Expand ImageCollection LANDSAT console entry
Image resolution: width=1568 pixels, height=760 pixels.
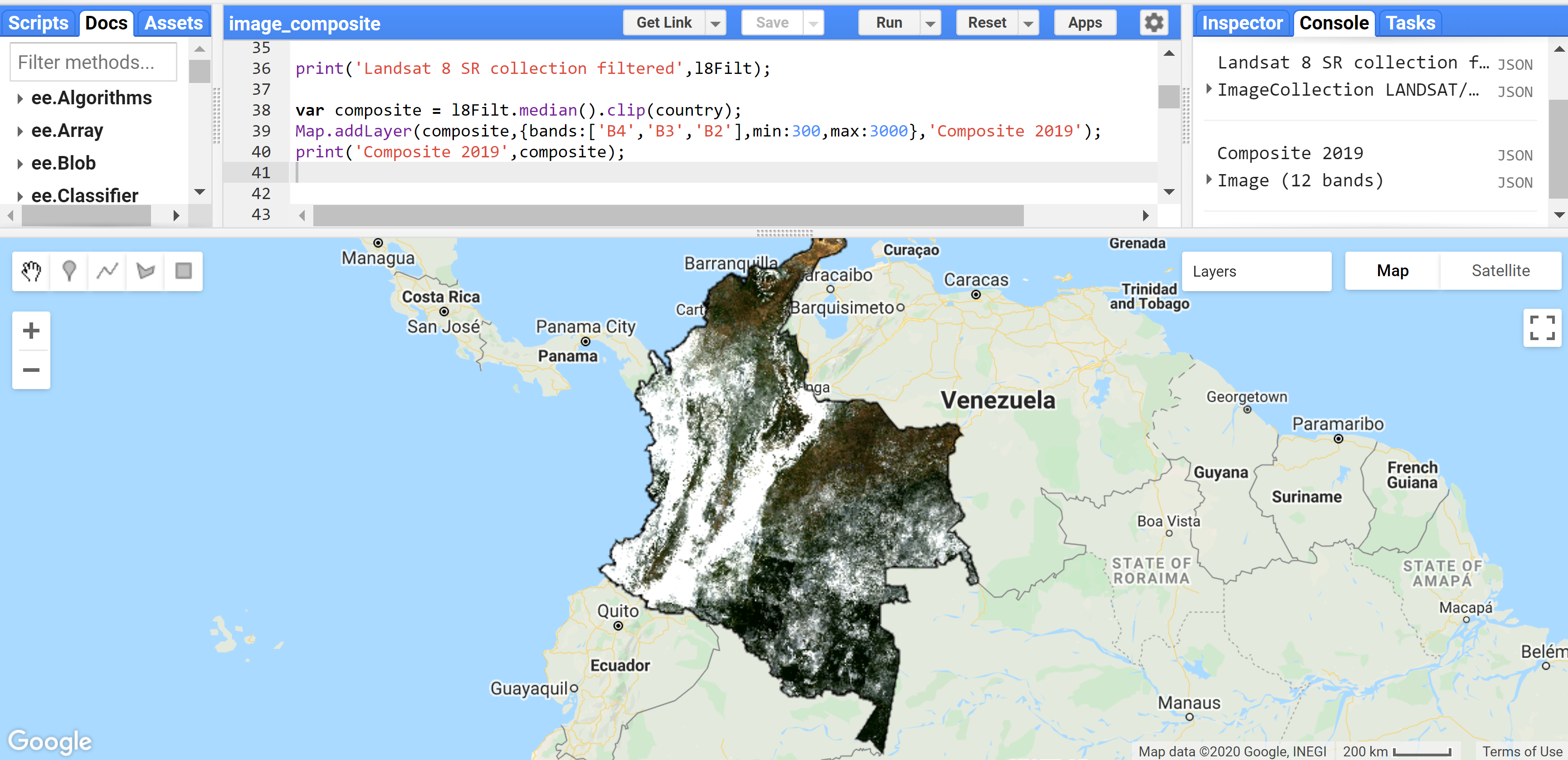[1209, 89]
